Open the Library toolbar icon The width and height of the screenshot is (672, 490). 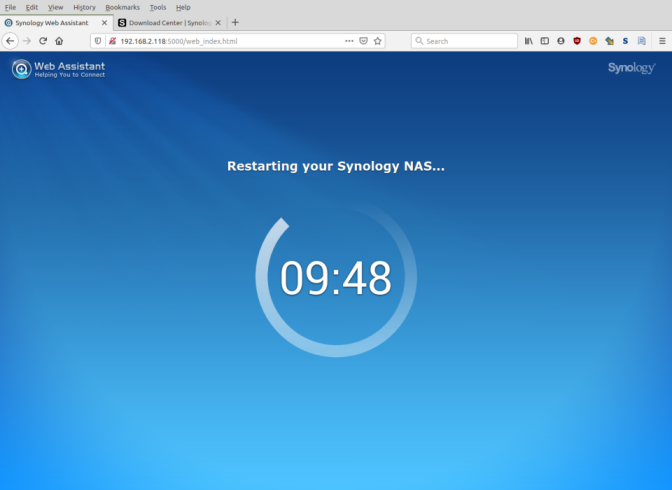(x=528, y=41)
